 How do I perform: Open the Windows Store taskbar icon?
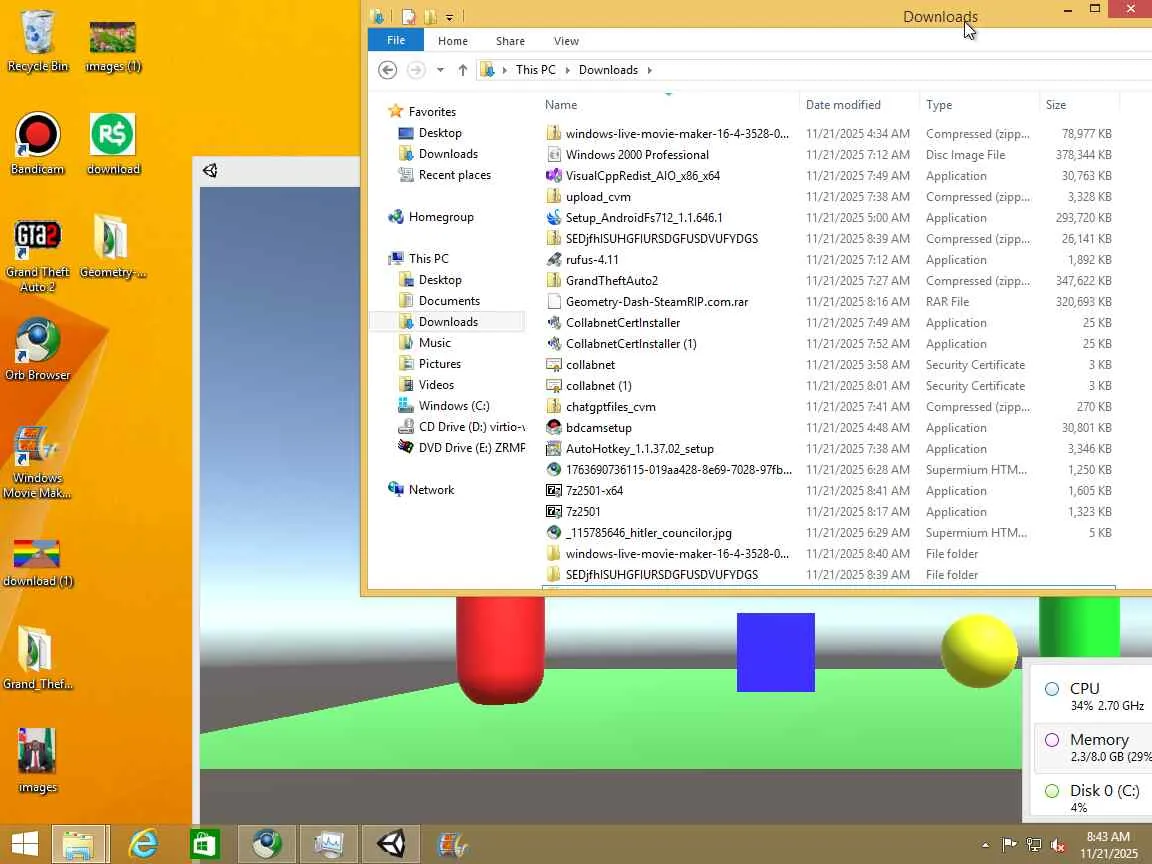205,843
